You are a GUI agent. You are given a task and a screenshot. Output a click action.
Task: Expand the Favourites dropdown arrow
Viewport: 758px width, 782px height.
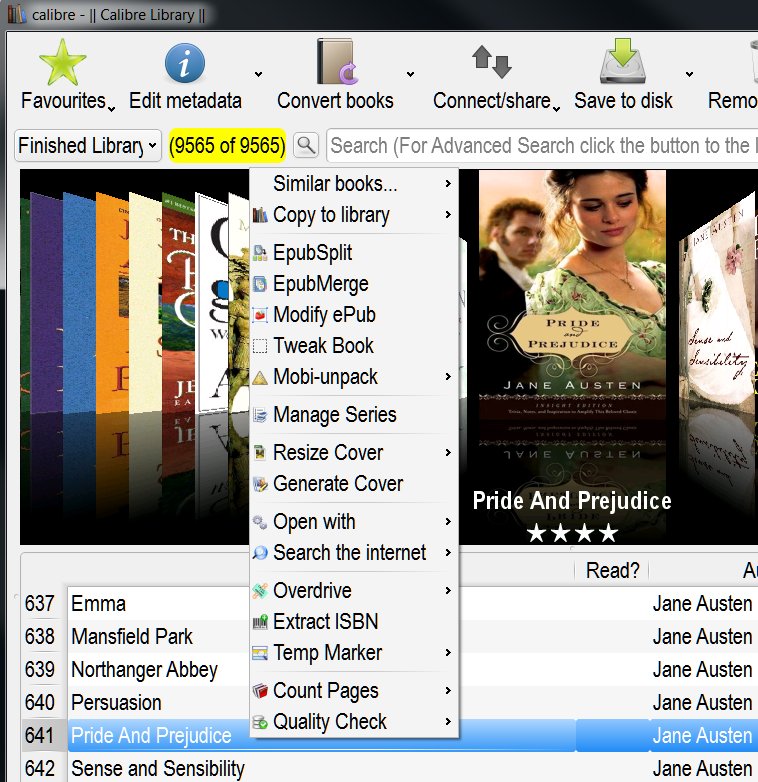[x=112, y=108]
